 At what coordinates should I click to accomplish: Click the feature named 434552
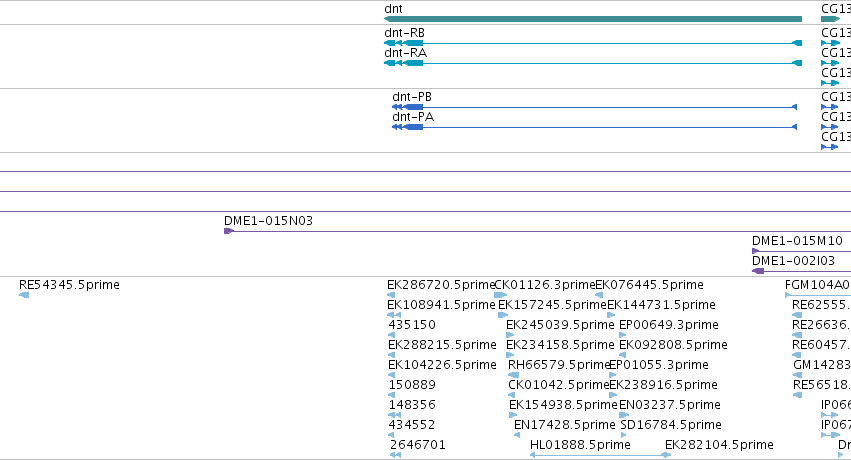click(x=412, y=425)
